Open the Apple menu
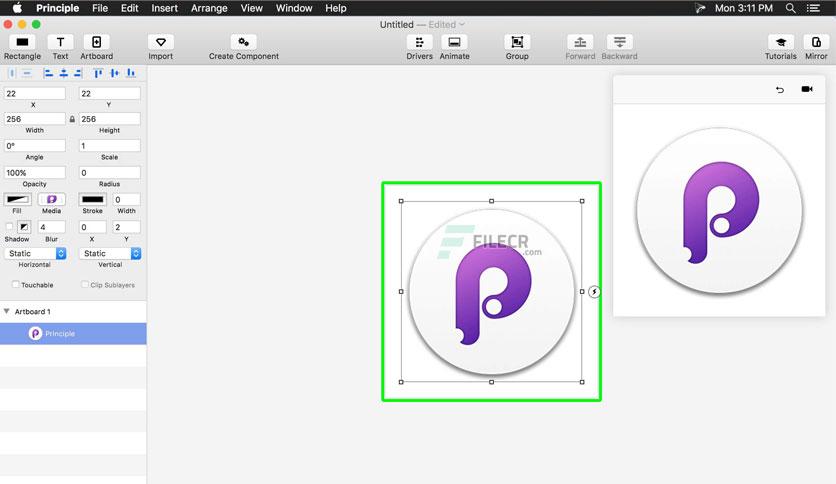Image resolution: width=836 pixels, height=484 pixels. click(17, 8)
